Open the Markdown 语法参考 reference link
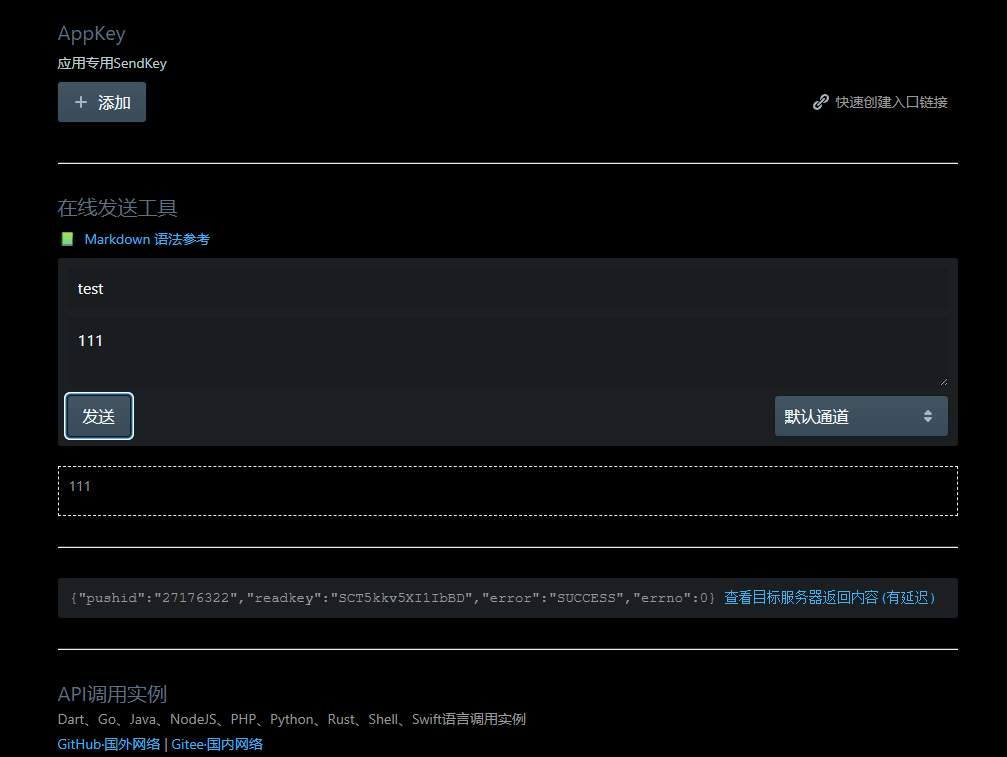The height and width of the screenshot is (757, 1007). tap(146, 239)
